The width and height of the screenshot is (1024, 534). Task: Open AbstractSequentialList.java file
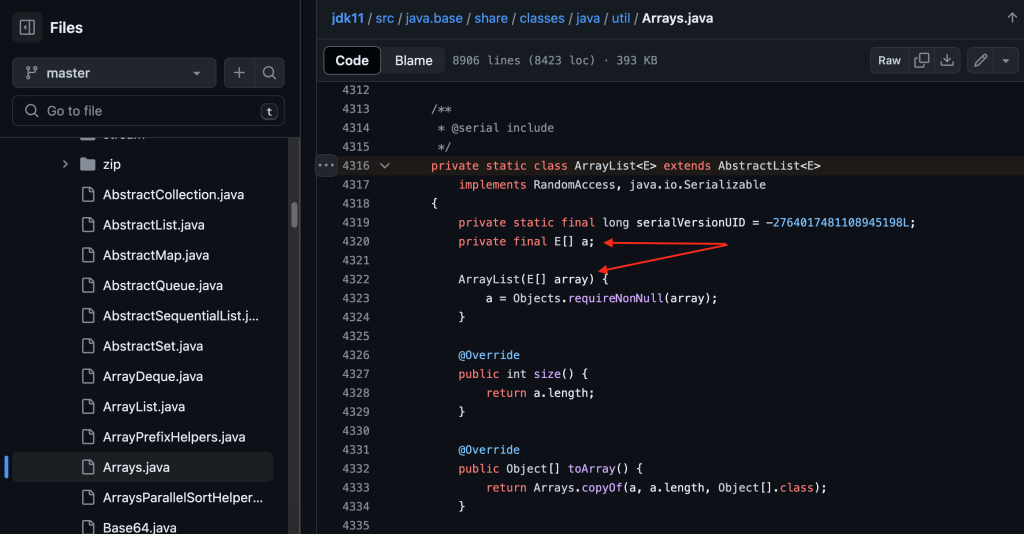tap(180, 316)
